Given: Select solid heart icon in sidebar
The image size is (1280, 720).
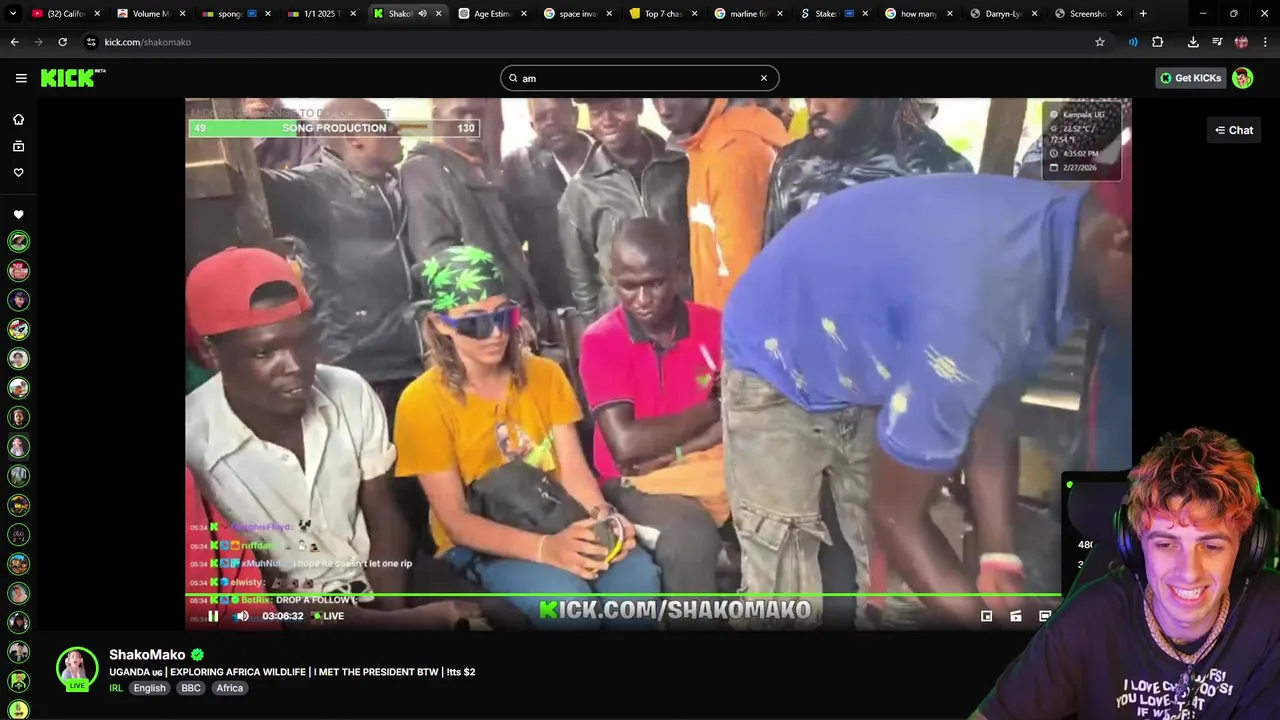Looking at the screenshot, I should click(18, 215).
